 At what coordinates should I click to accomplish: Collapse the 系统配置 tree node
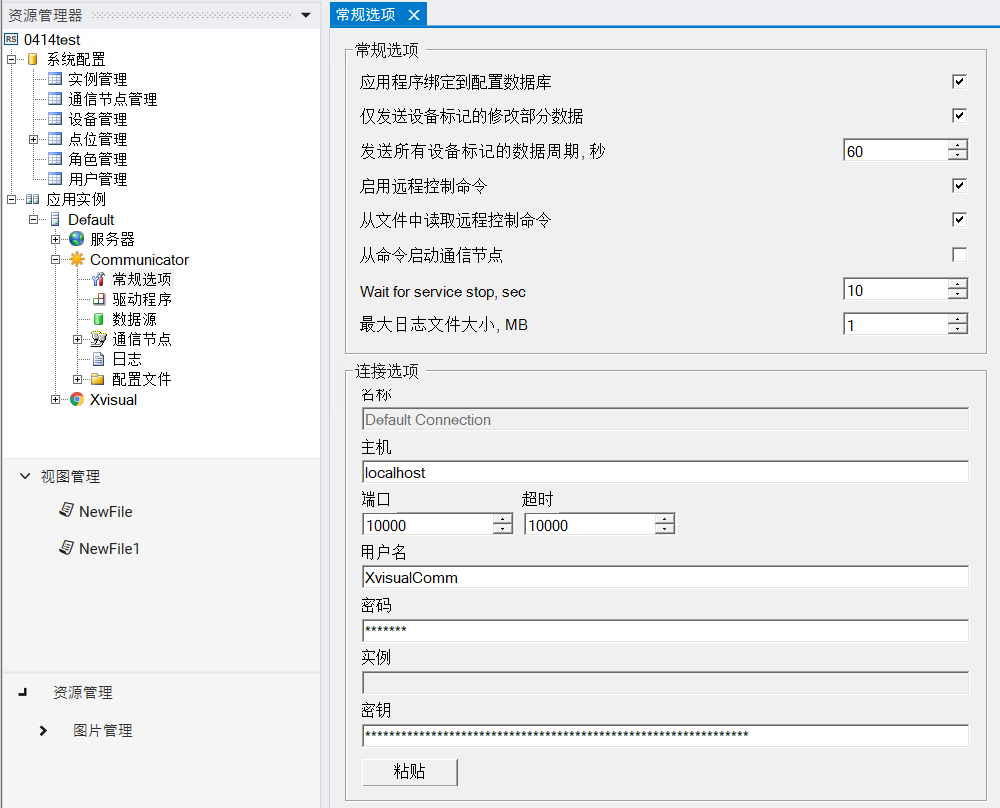(11, 59)
